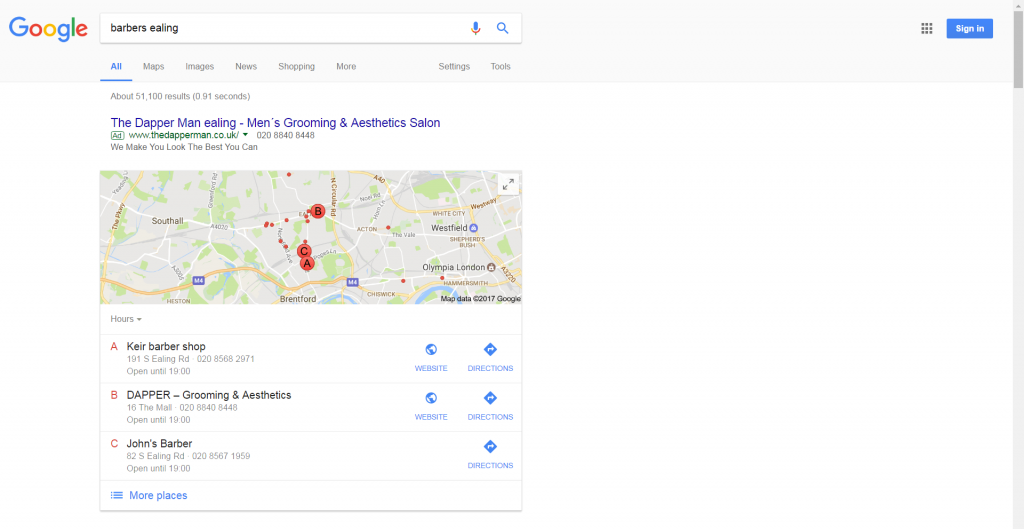Click the page vertical scrollbar
This screenshot has width=1024, height=529.
1018,48
